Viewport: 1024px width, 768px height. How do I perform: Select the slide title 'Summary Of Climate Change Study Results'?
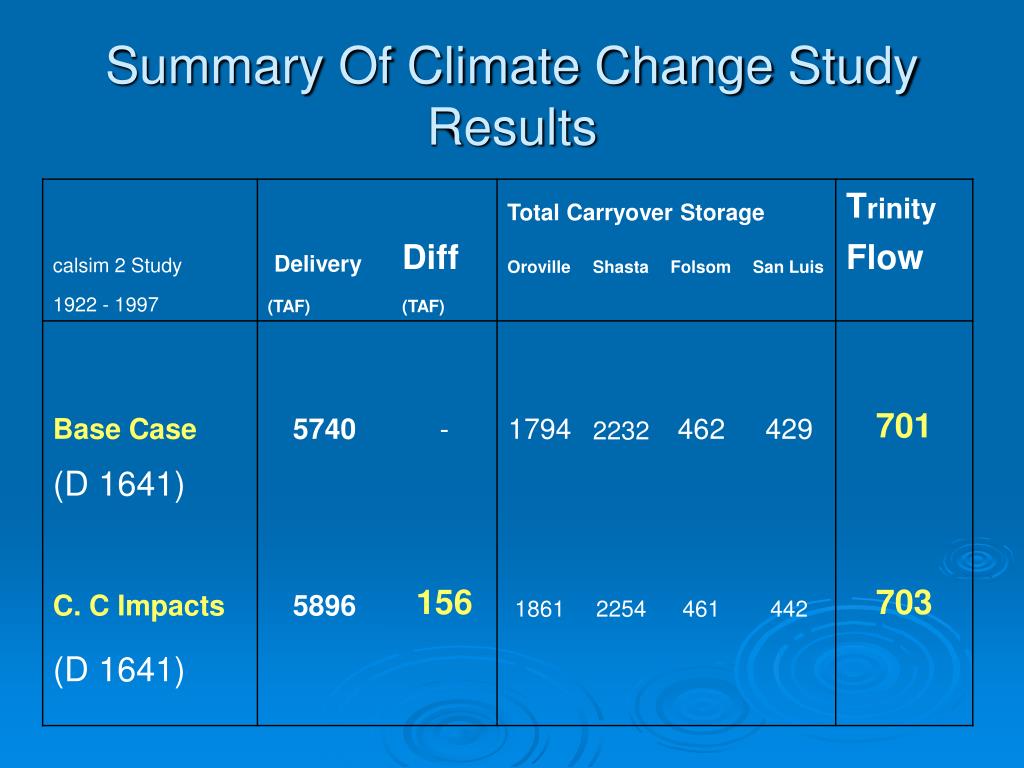[x=513, y=96]
